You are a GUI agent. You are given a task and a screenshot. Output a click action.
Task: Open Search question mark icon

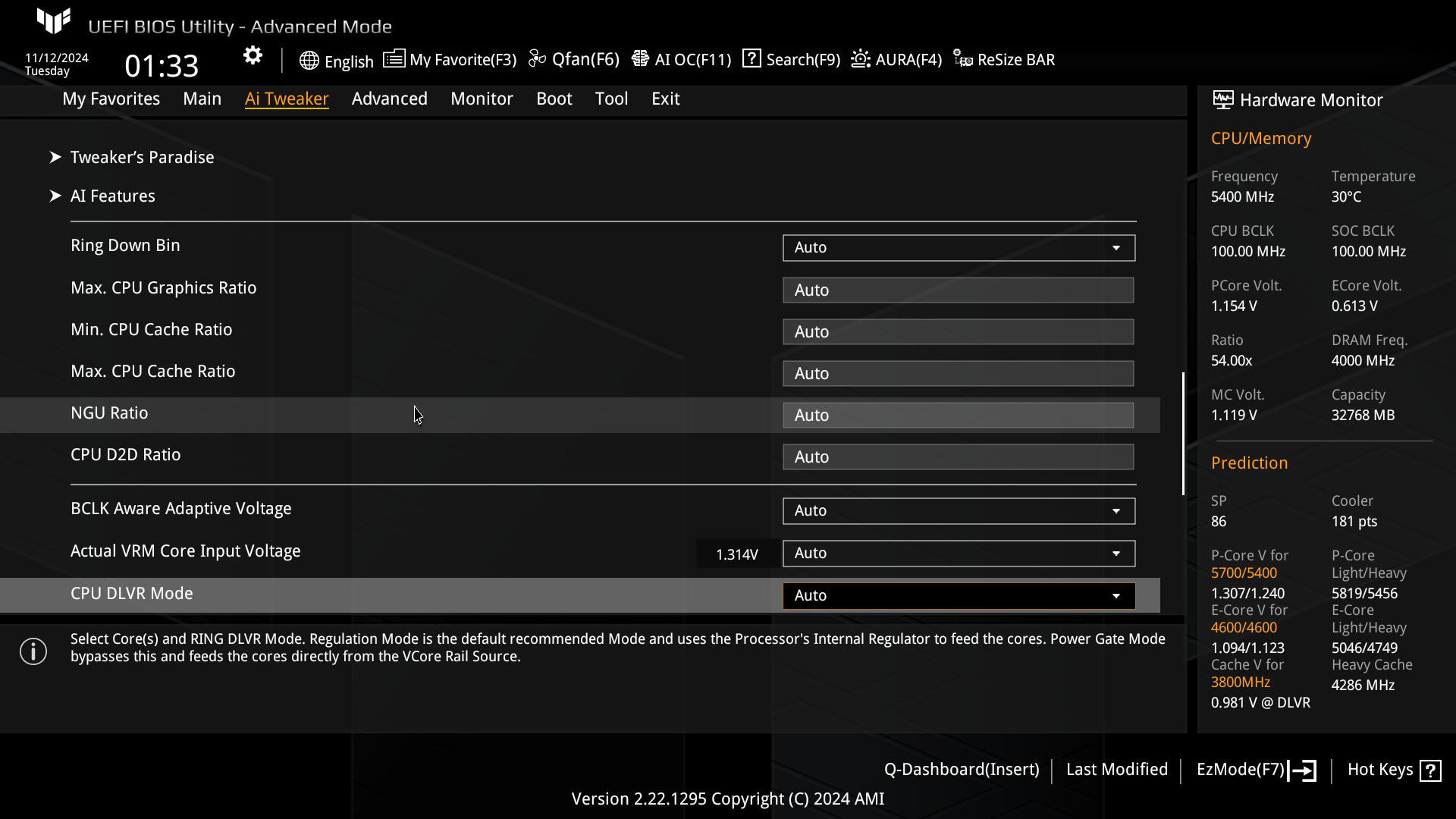pyautogui.click(x=752, y=58)
